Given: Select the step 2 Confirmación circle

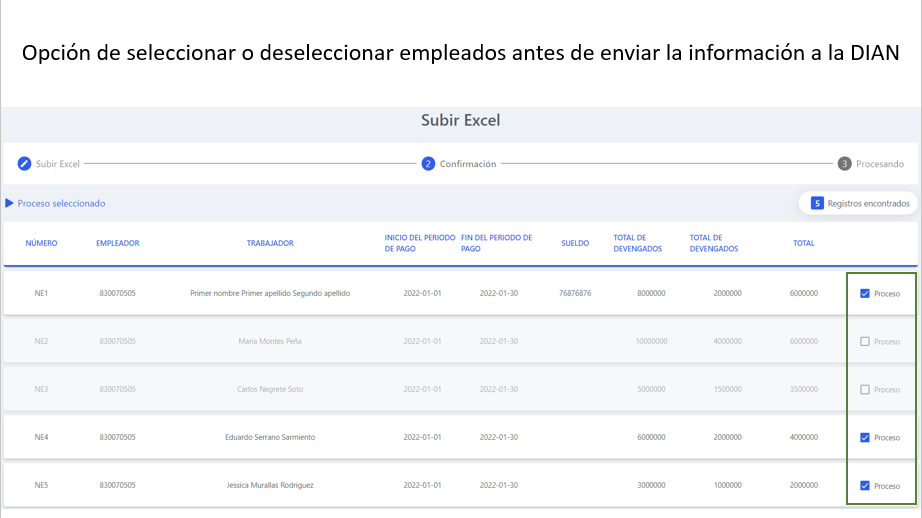Looking at the screenshot, I should pos(428,163).
